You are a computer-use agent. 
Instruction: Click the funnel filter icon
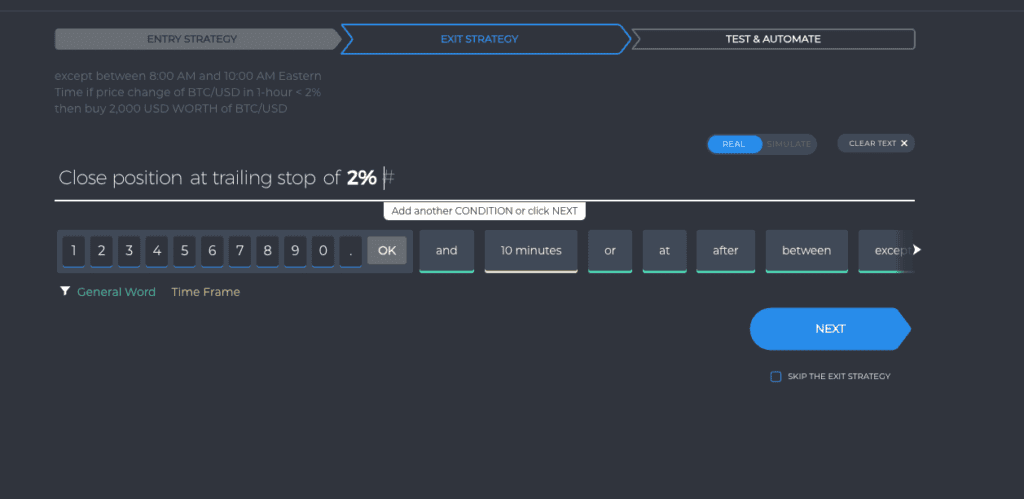(x=65, y=291)
